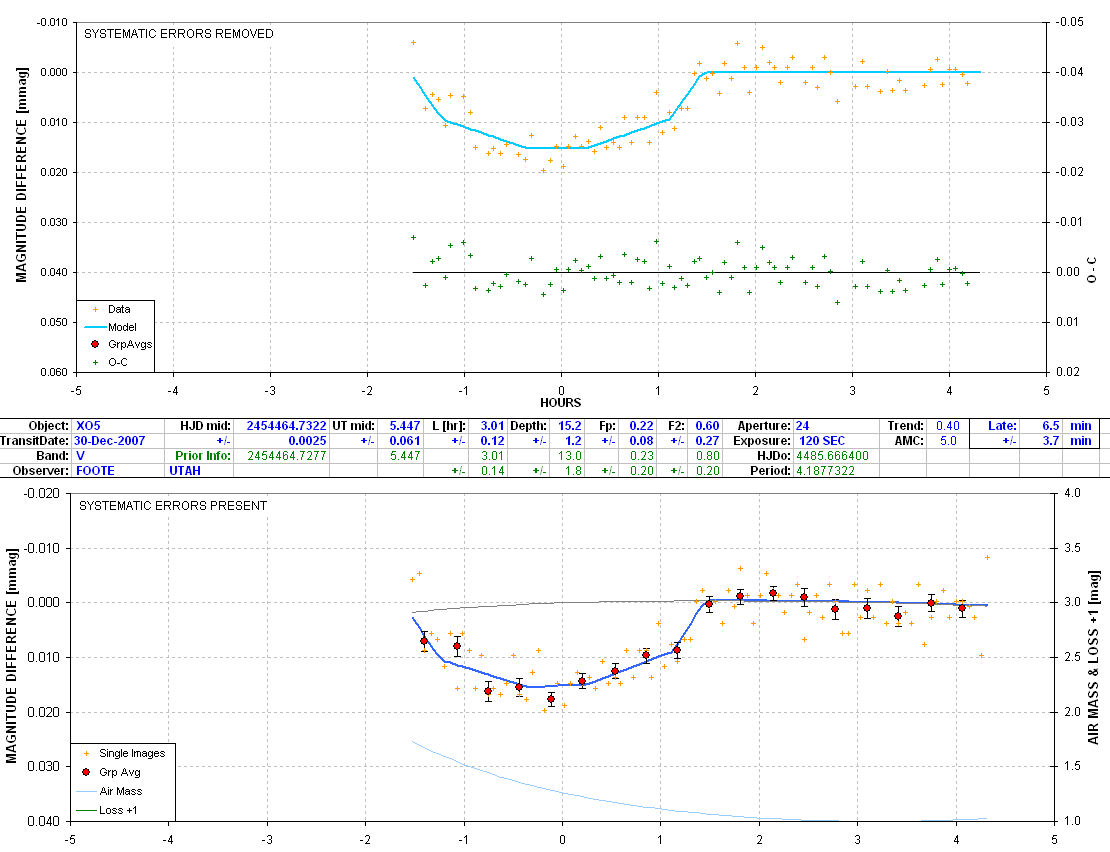
Task: Click the Late uncertainty value 3.7
Action: [1051, 441]
